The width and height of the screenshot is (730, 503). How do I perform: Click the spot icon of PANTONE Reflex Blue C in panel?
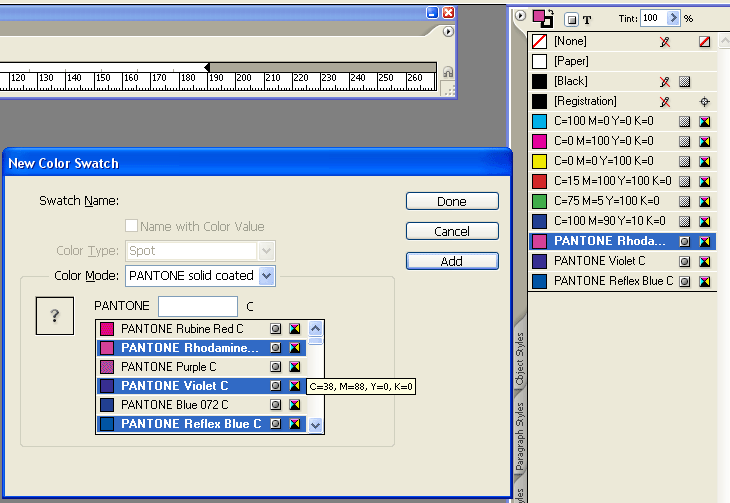(684, 281)
